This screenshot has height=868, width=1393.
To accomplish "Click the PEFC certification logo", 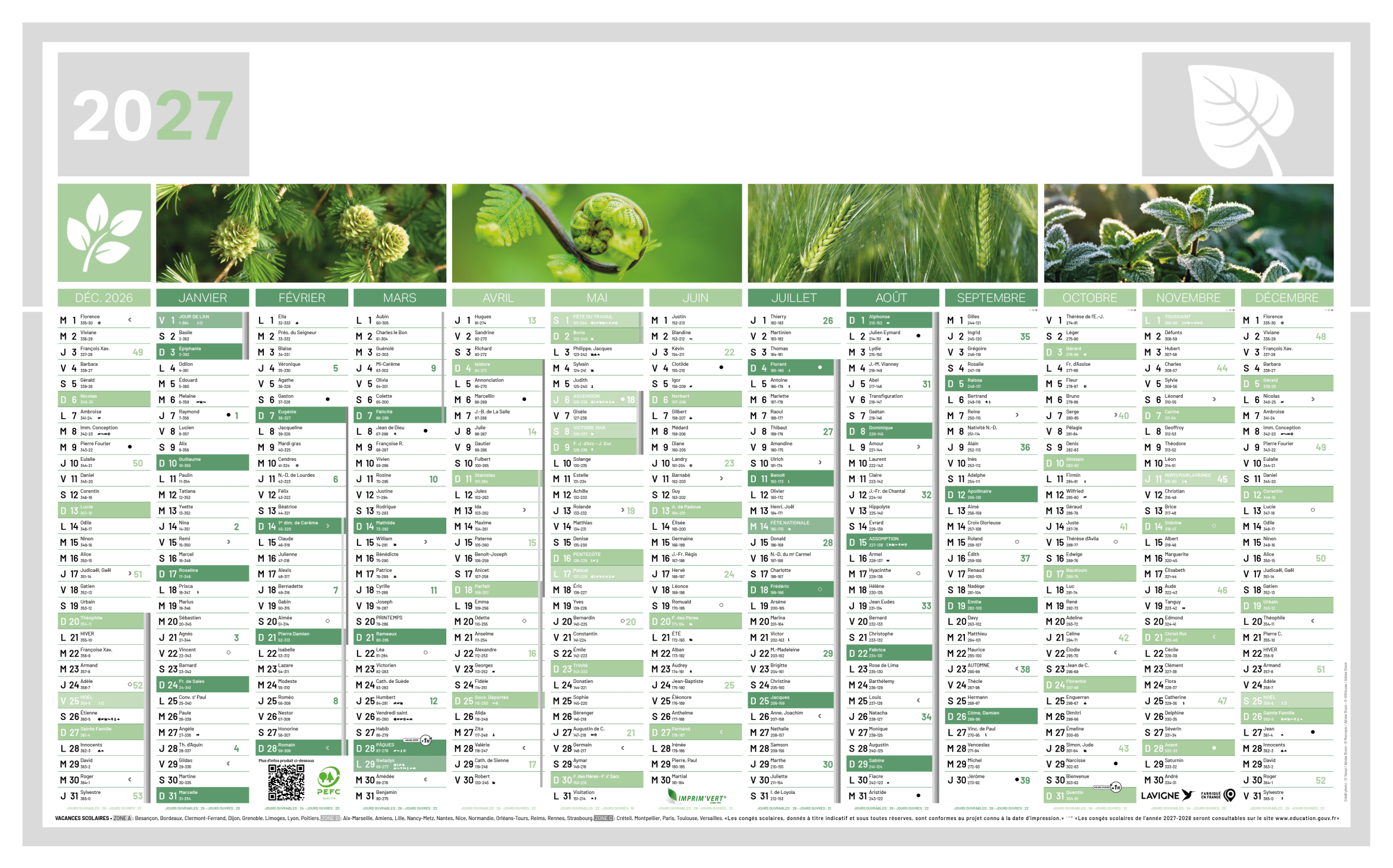I will (329, 783).
